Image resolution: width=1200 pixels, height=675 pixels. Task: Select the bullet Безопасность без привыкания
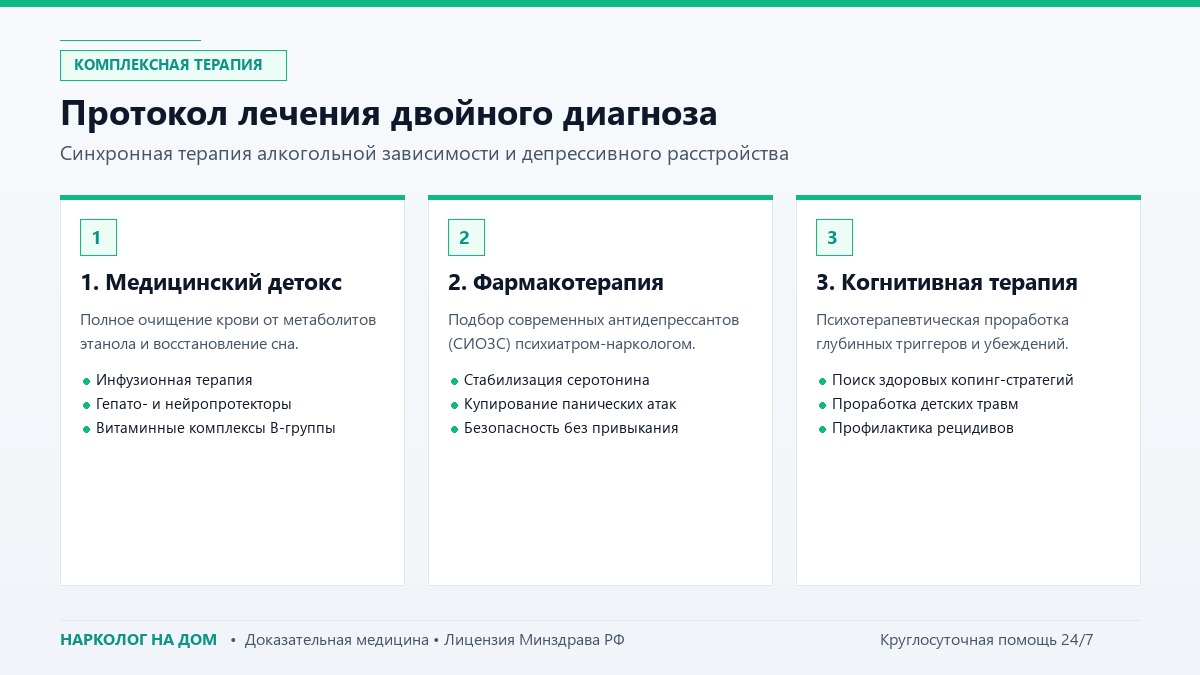click(571, 428)
